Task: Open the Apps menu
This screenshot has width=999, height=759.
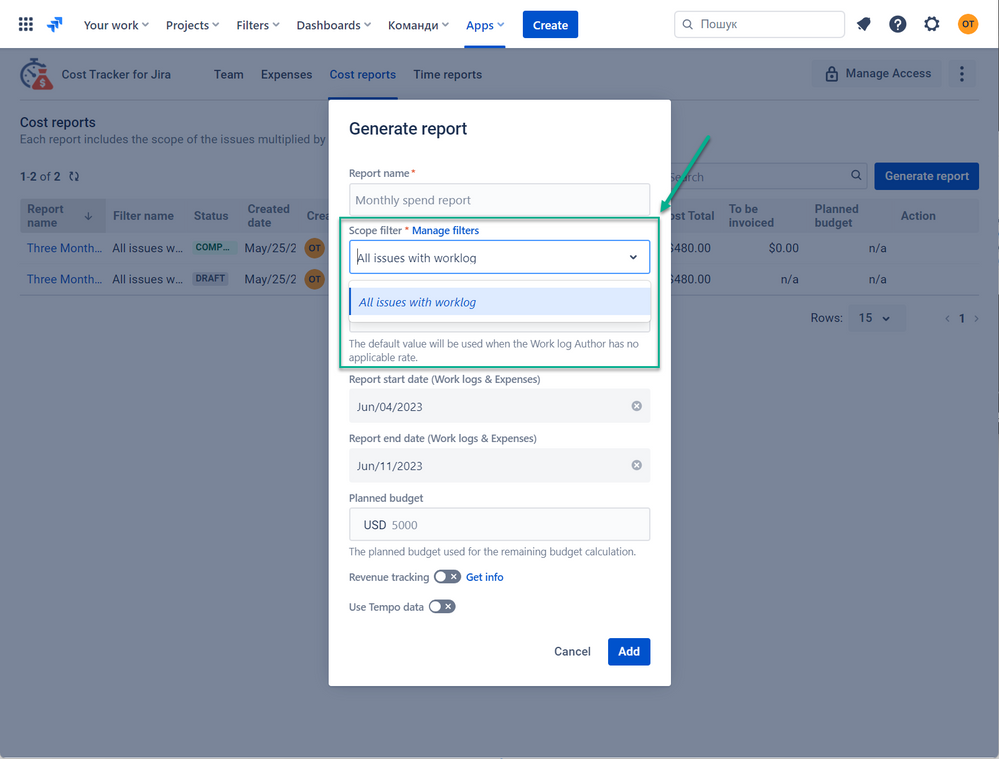Action: [485, 25]
